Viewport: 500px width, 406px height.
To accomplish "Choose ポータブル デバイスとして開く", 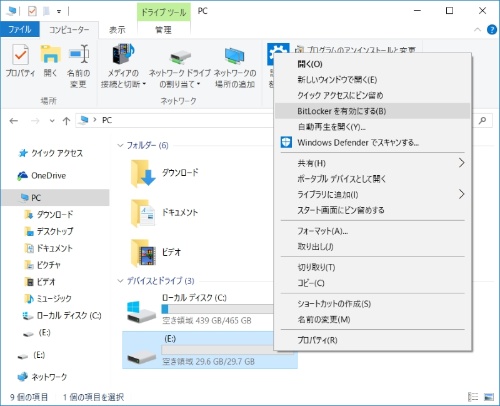I will (373, 179).
